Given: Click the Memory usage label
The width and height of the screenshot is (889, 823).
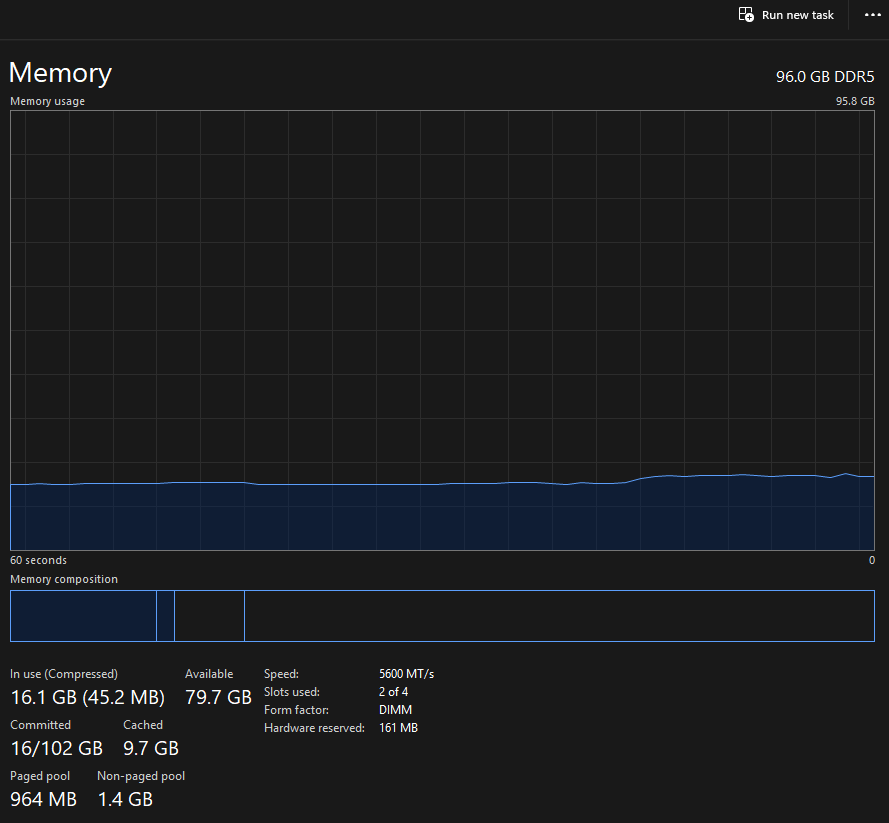Looking at the screenshot, I should (x=48, y=101).
